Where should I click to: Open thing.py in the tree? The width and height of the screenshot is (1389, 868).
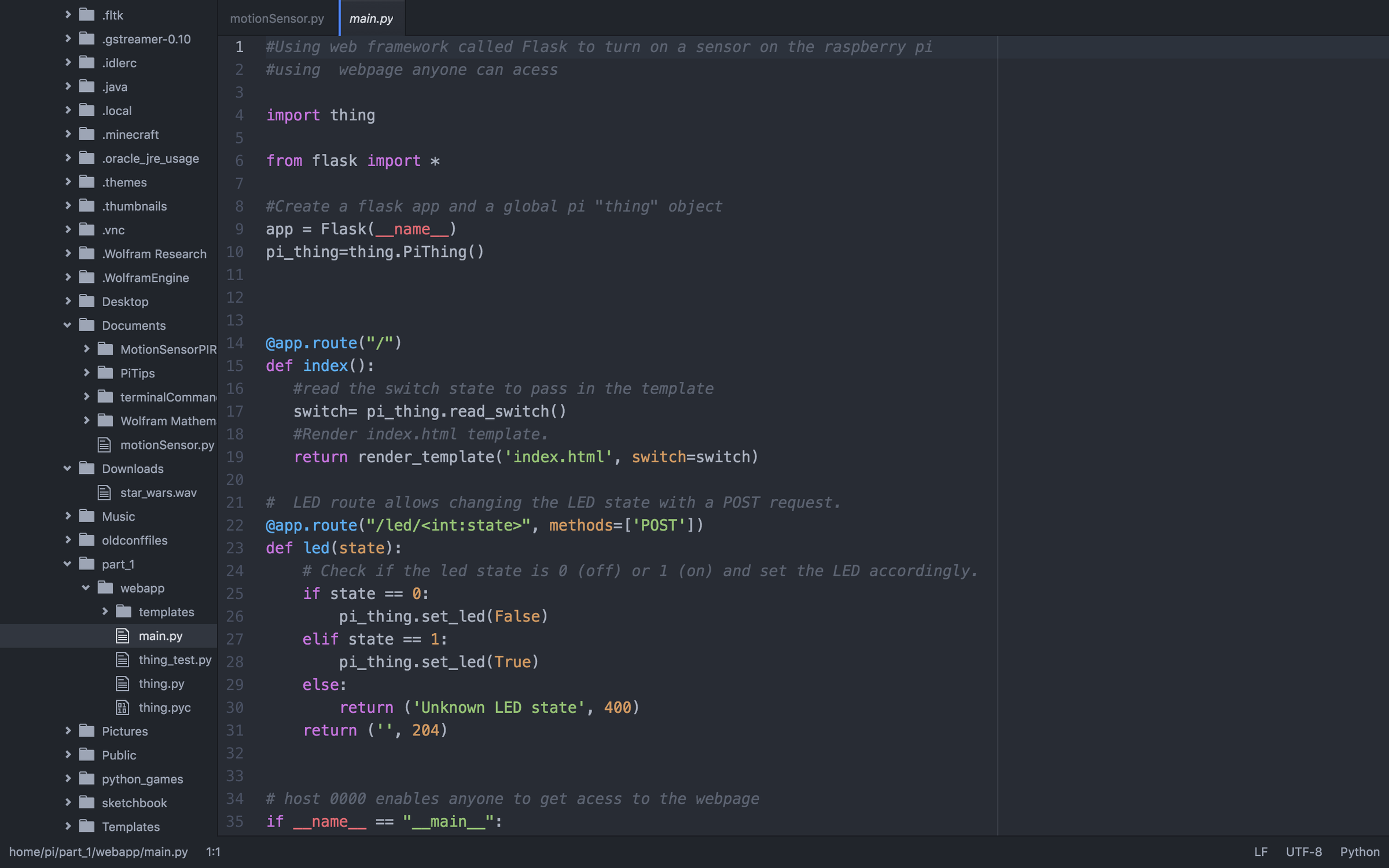(x=161, y=683)
